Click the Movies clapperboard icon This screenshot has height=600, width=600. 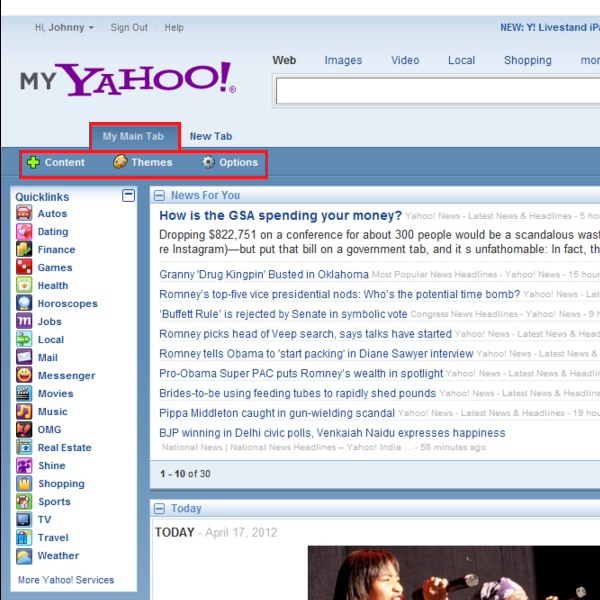(x=24, y=393)
